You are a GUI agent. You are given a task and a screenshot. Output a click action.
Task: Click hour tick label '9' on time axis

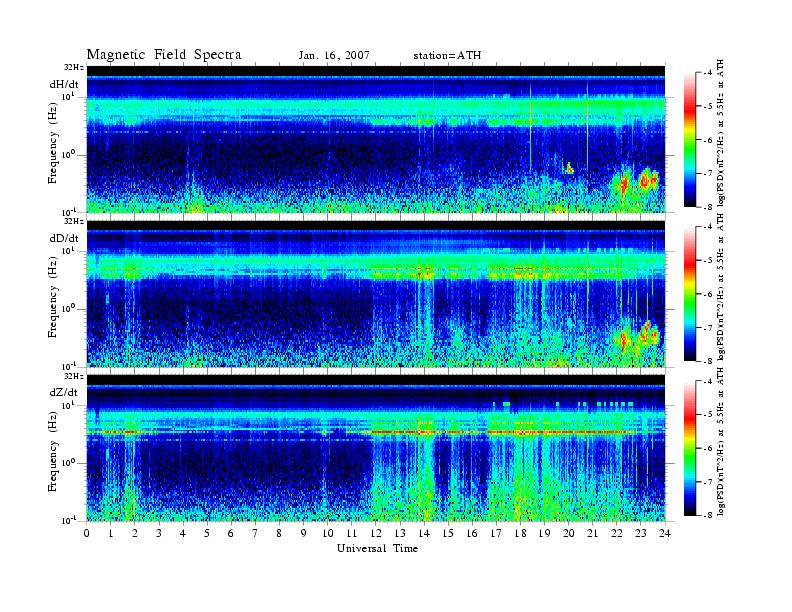304,533
